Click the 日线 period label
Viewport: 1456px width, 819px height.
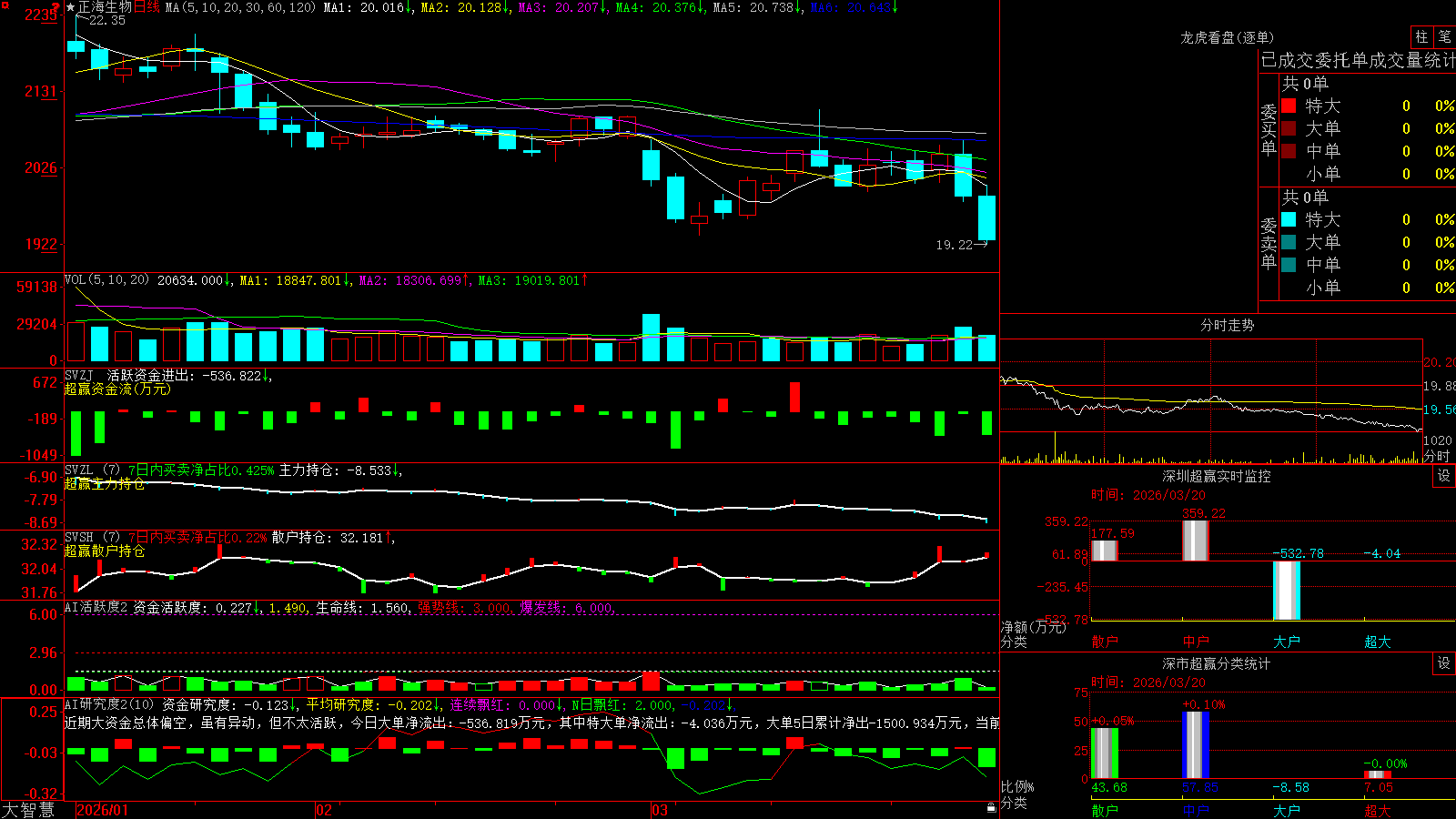click(x=147, y=7)
